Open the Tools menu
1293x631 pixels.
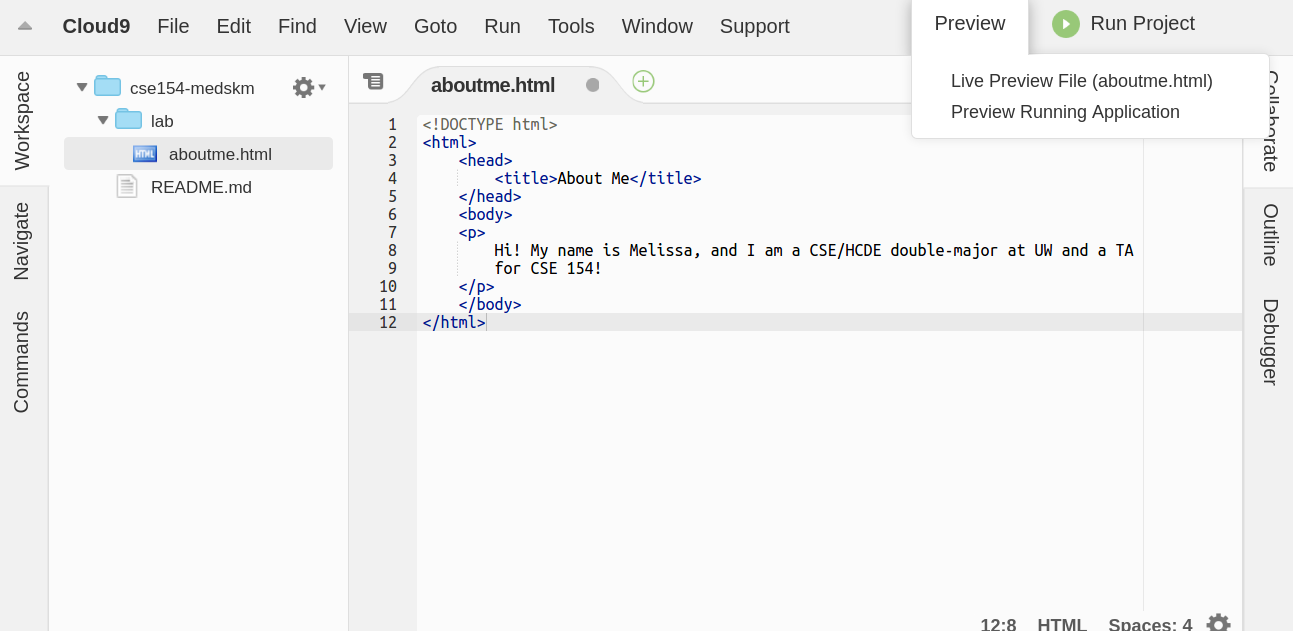click(571, 26)
